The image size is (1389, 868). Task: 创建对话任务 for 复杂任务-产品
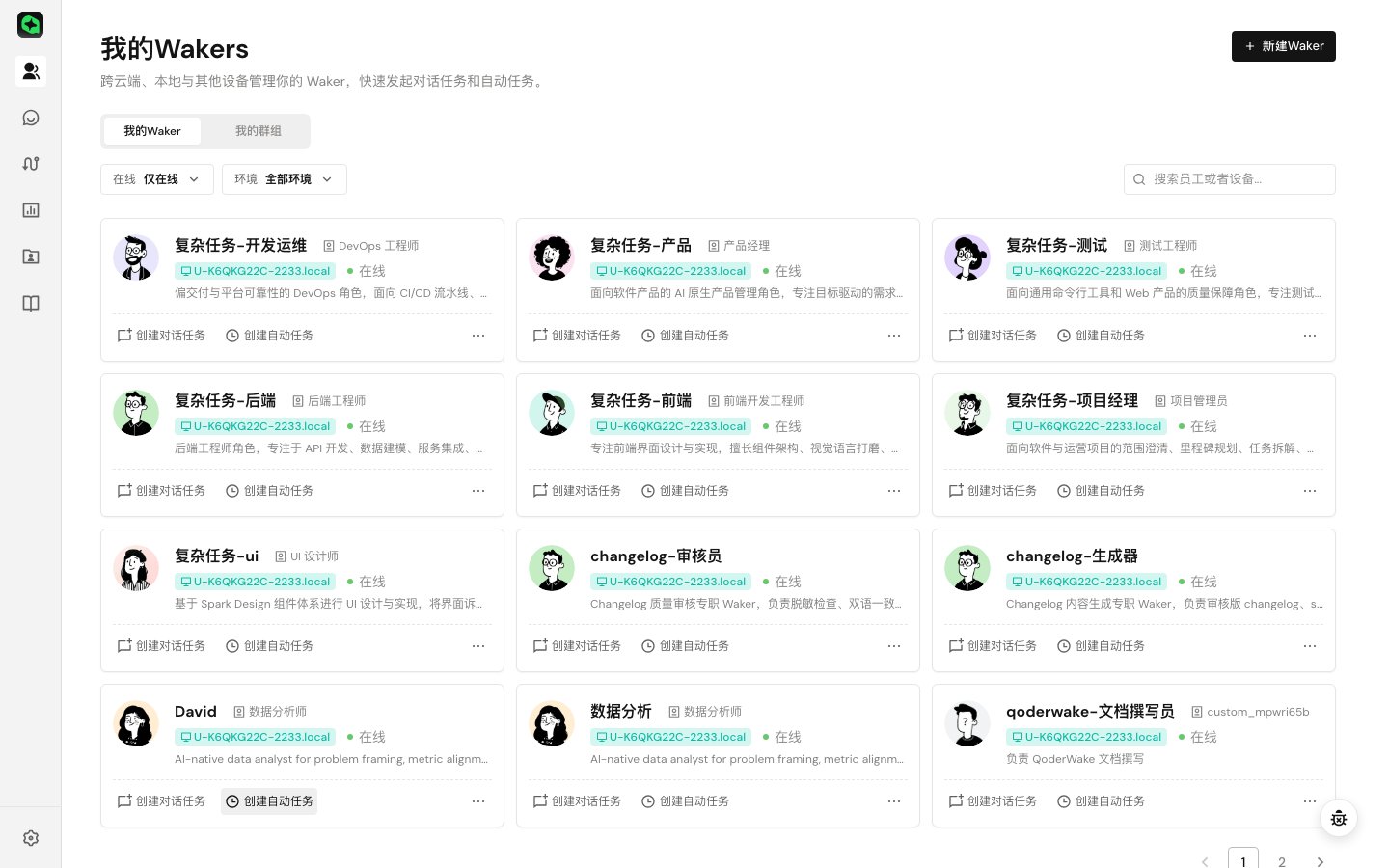click(x=577, y=336)
